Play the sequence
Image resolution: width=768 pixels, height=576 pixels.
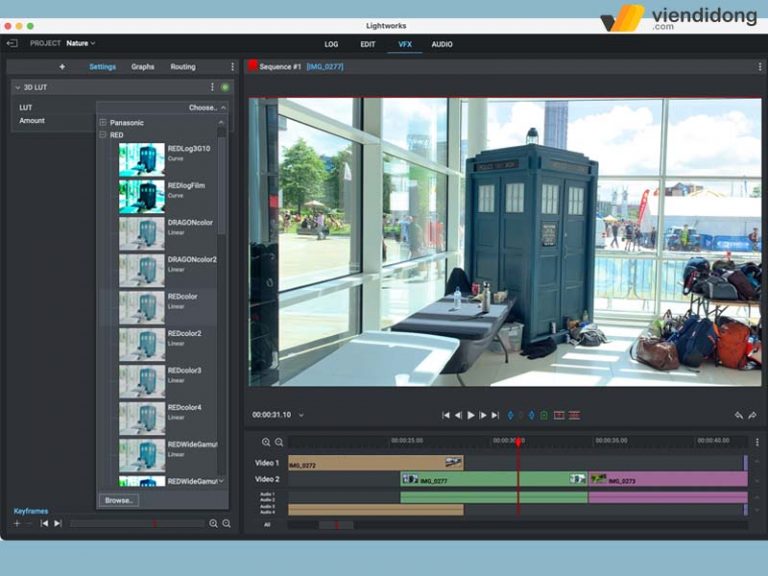[471, 415]
